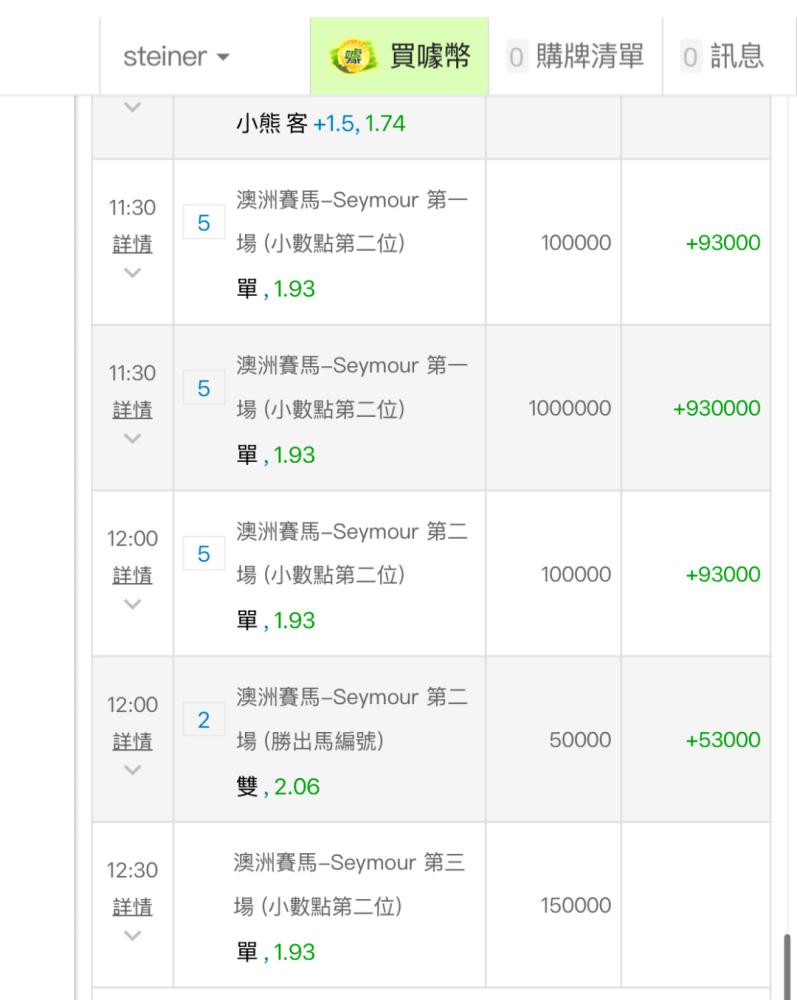Screen dimensions: 797x1000
Task: Click result badge 5 in 1000000 row
Action: tap(204, 388)
